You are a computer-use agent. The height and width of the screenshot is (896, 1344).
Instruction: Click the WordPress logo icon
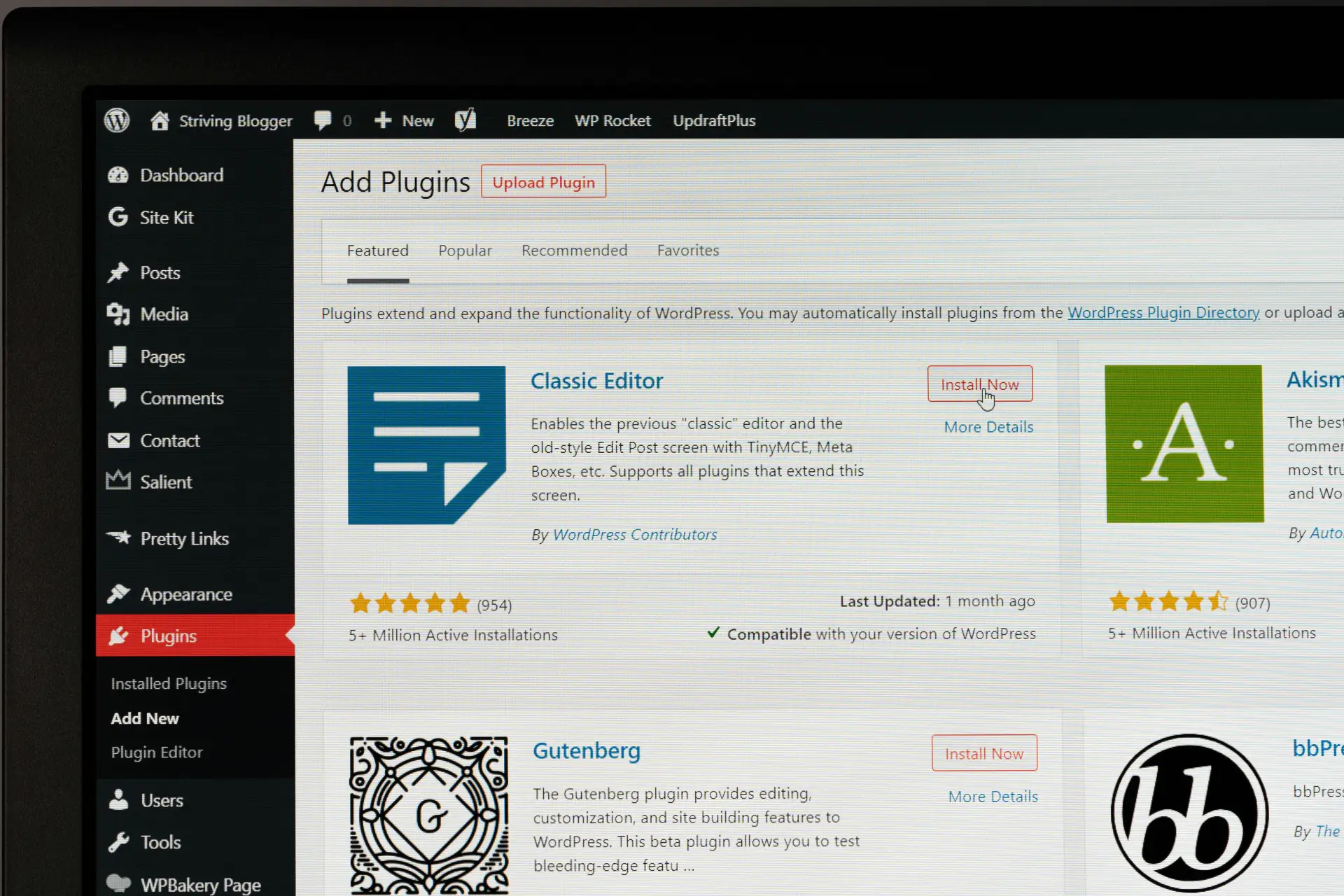coord(117,120)
